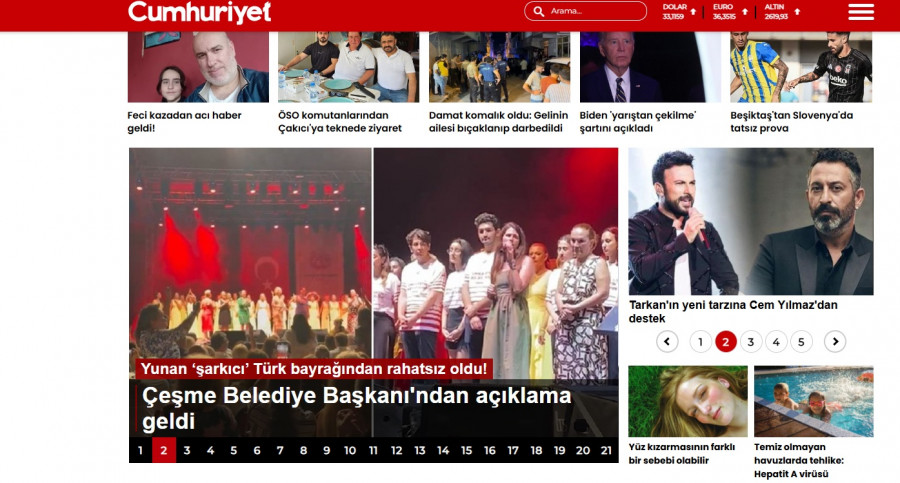Viewport: 900px width, 483px height.
Task: Open 'Tarkan'ın yeni tarzına' headline
Action: click(x=733, y=311)
